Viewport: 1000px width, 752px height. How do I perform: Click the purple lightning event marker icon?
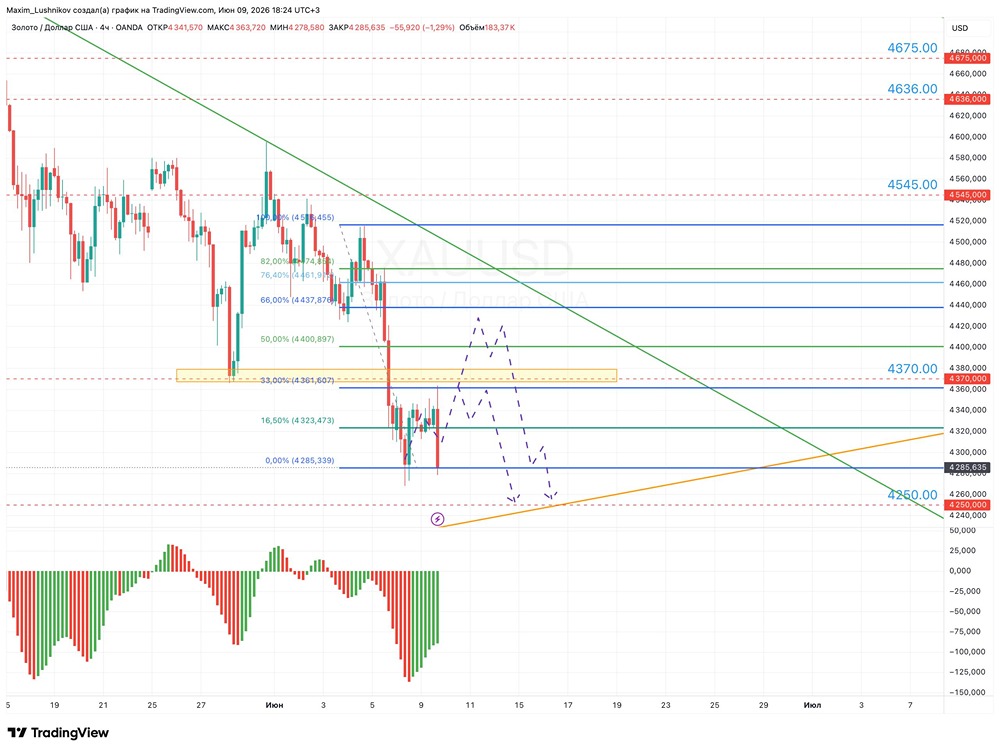pos(438,519)
